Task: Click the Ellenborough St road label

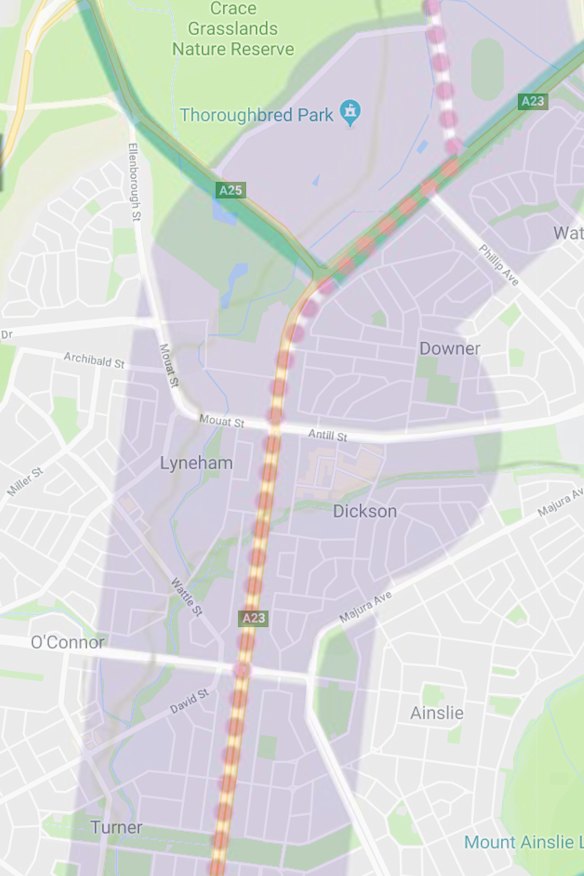Action: point(134,182)
